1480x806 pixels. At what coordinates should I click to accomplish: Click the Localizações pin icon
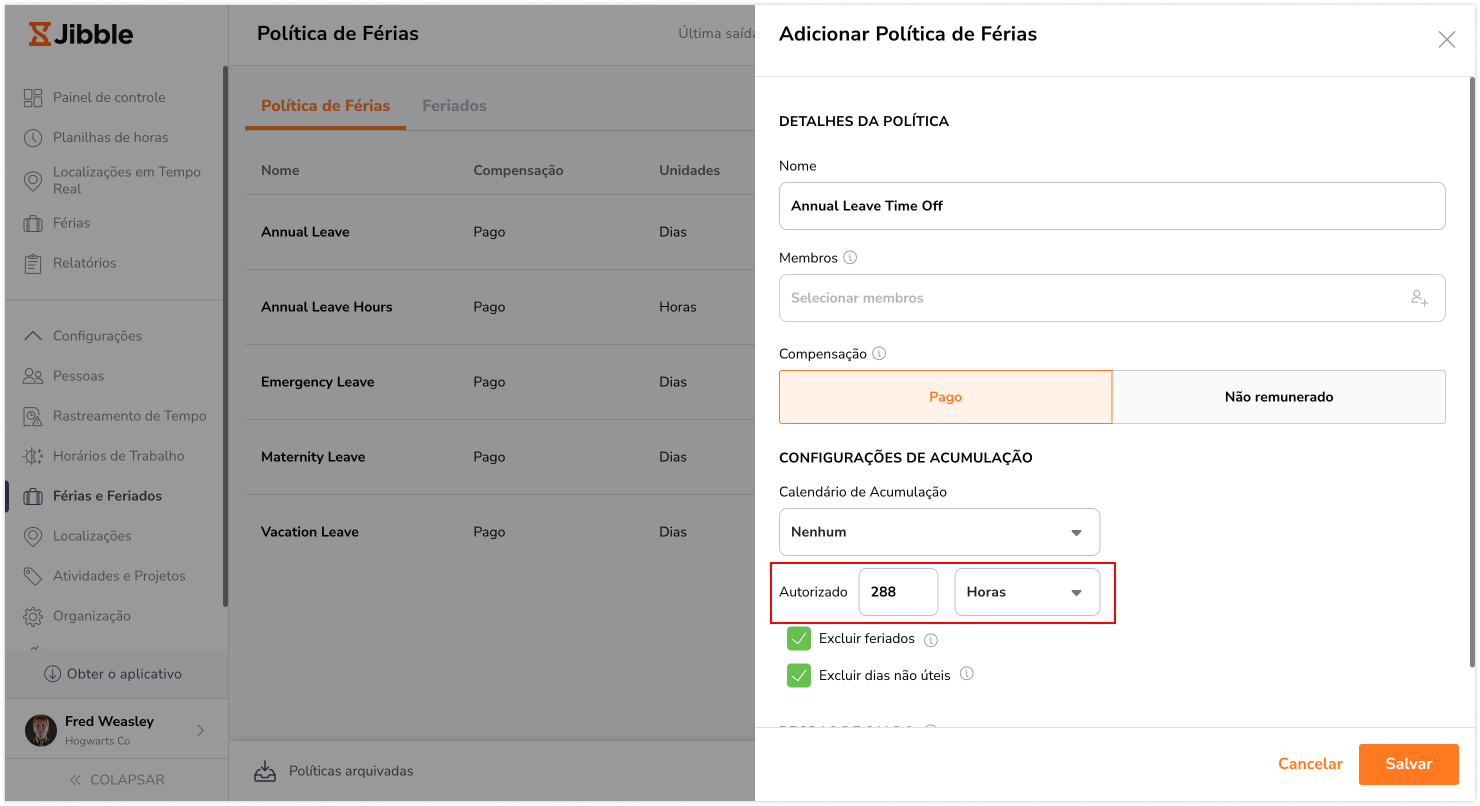point(33,536)
